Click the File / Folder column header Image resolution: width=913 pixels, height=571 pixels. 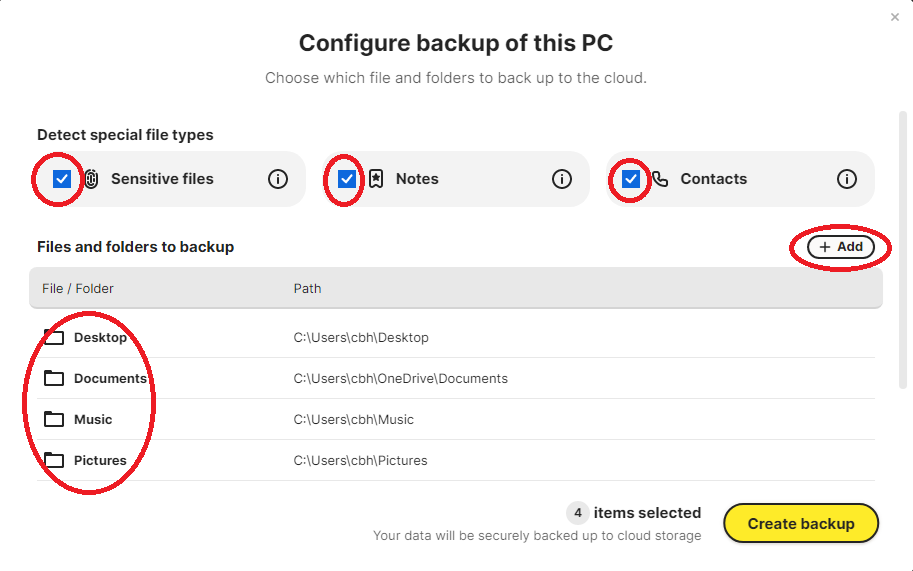(78, 288)
